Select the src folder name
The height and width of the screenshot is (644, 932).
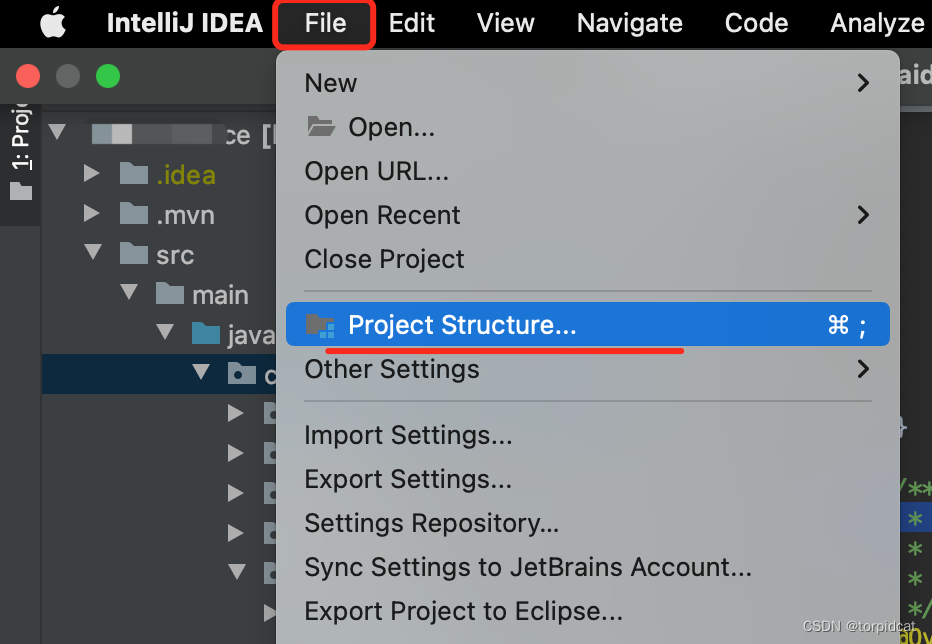click(175, 255)
